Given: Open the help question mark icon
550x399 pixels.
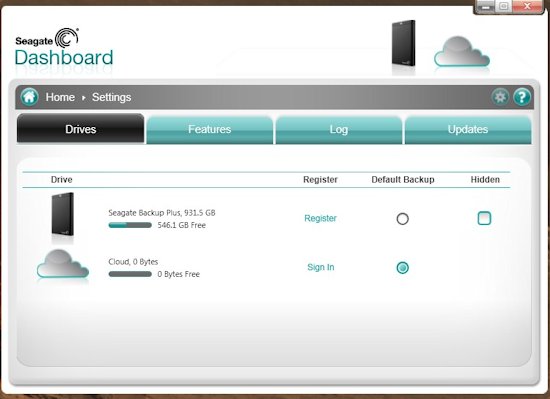Looking at the screenshot, I should 522,97.
